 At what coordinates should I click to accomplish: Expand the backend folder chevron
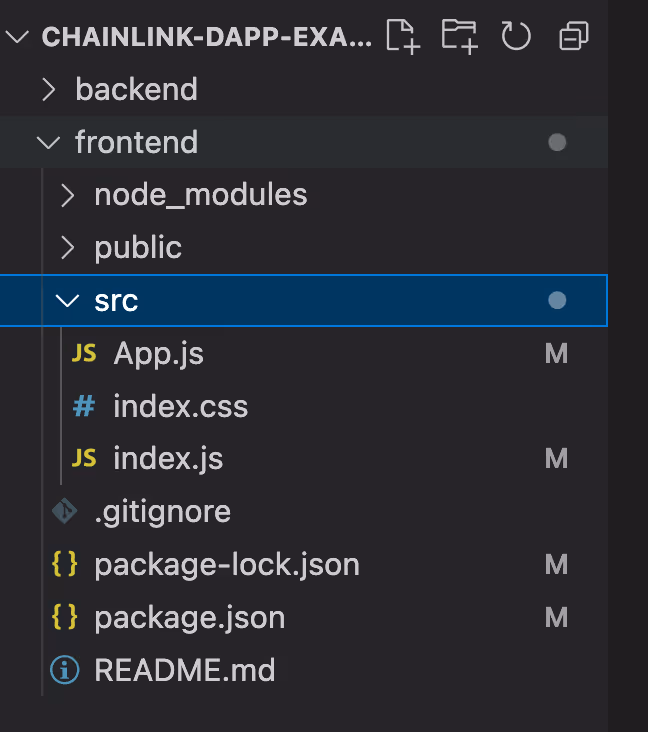[49, 89]
